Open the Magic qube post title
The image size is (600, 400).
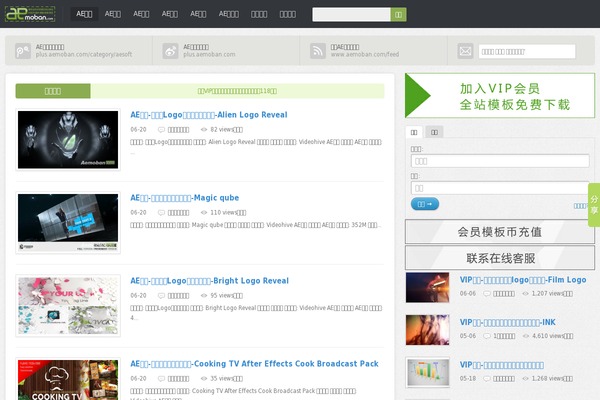185,198
